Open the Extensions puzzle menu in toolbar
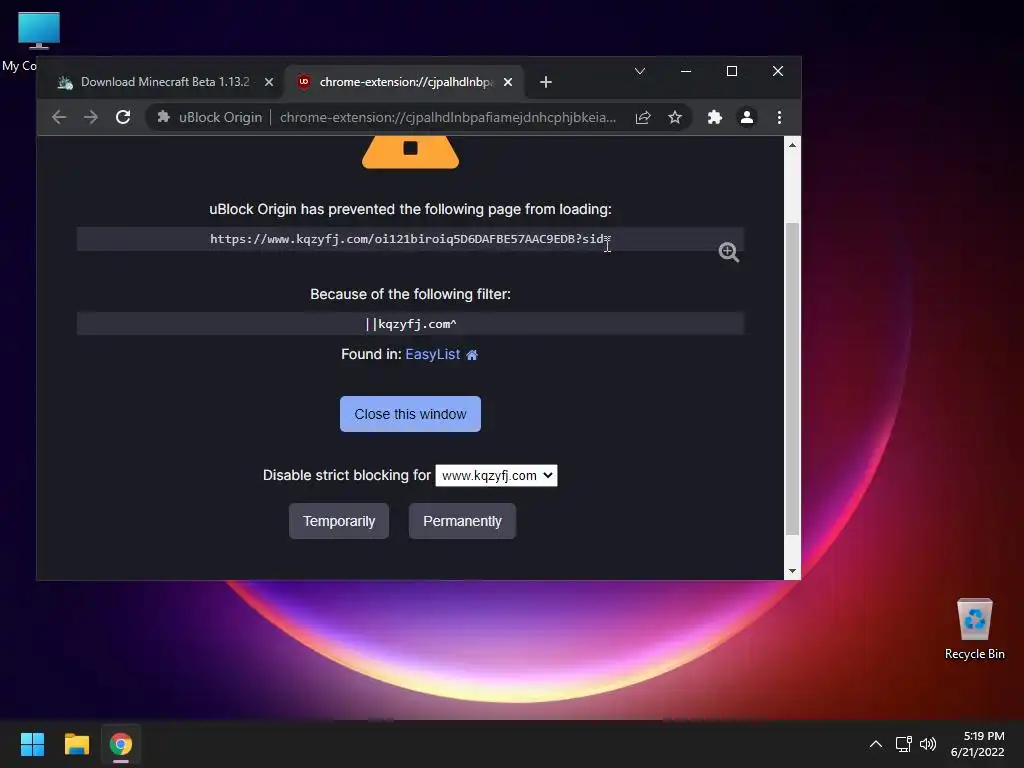This screenshot has width=1024, height=768. [714, 117]
